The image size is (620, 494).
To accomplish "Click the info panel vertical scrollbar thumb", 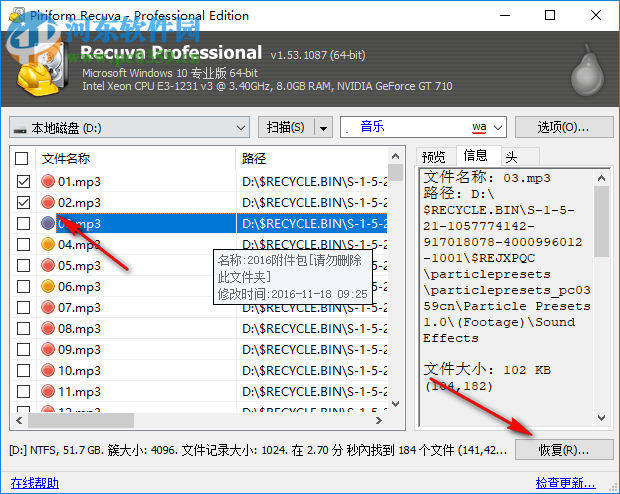I will pyautogui.click(x=601, y=221).
